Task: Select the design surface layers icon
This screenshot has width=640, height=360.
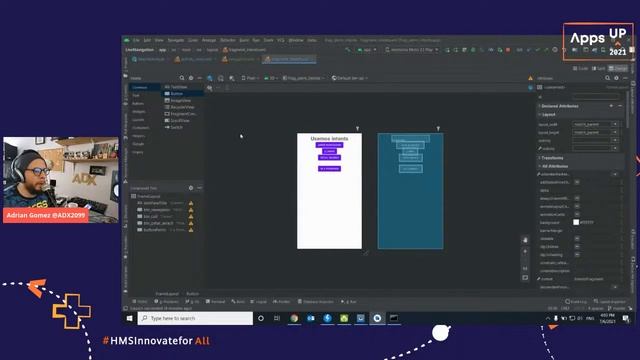Action: point(210,78)
